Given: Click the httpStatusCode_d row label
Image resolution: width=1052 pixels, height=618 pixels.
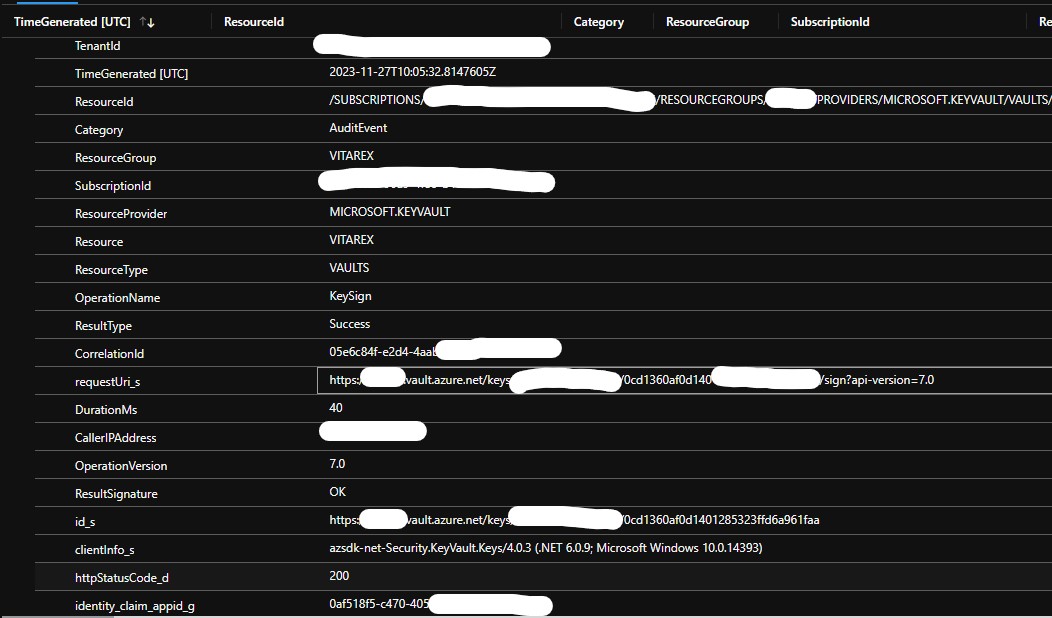Looking at the screenshot, I should pyautogui.click(x=121, y=578).
